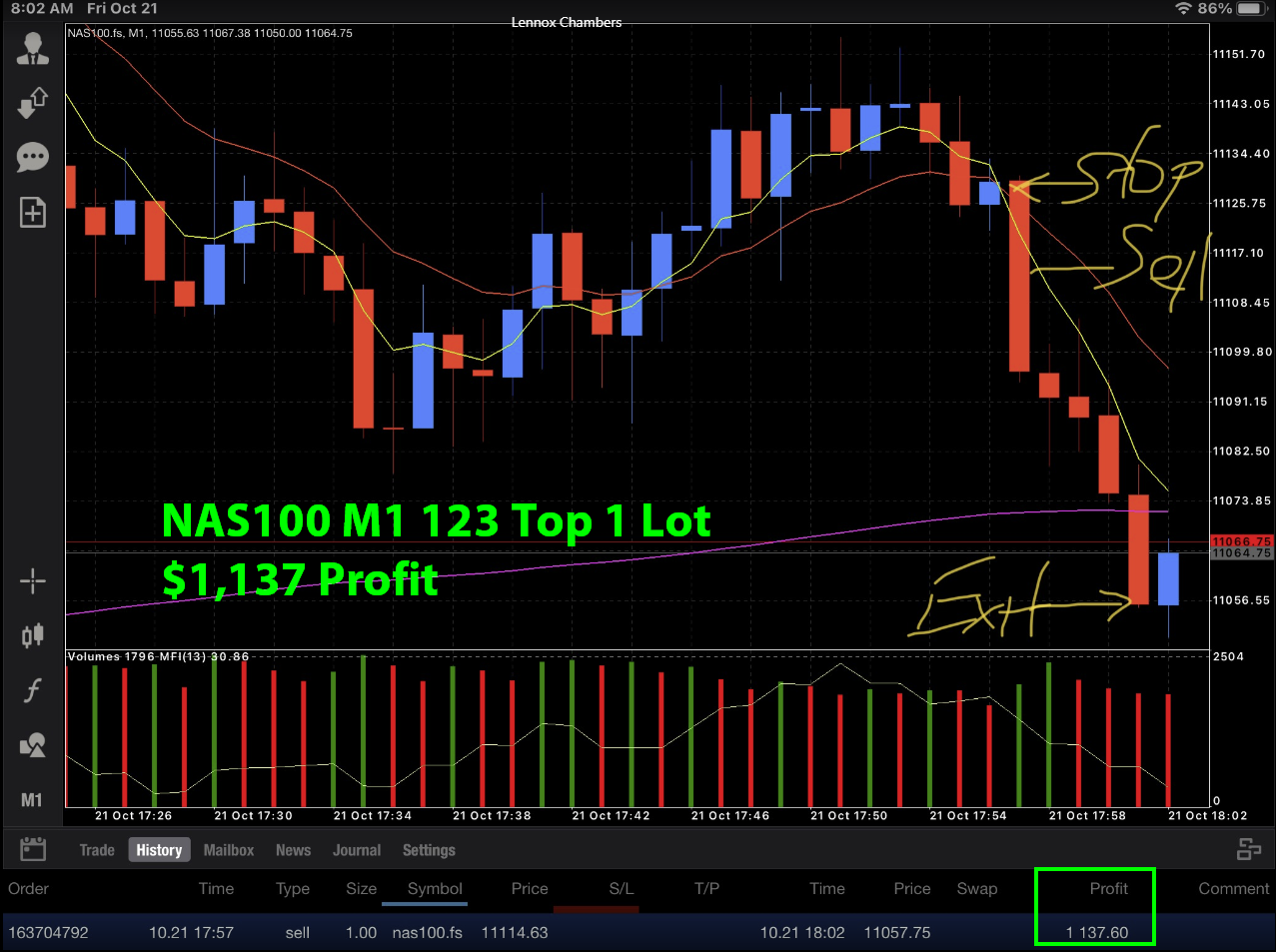Sort by open Time column header
This screenshot has width=1276, height=952.
[x=216, y=888]
